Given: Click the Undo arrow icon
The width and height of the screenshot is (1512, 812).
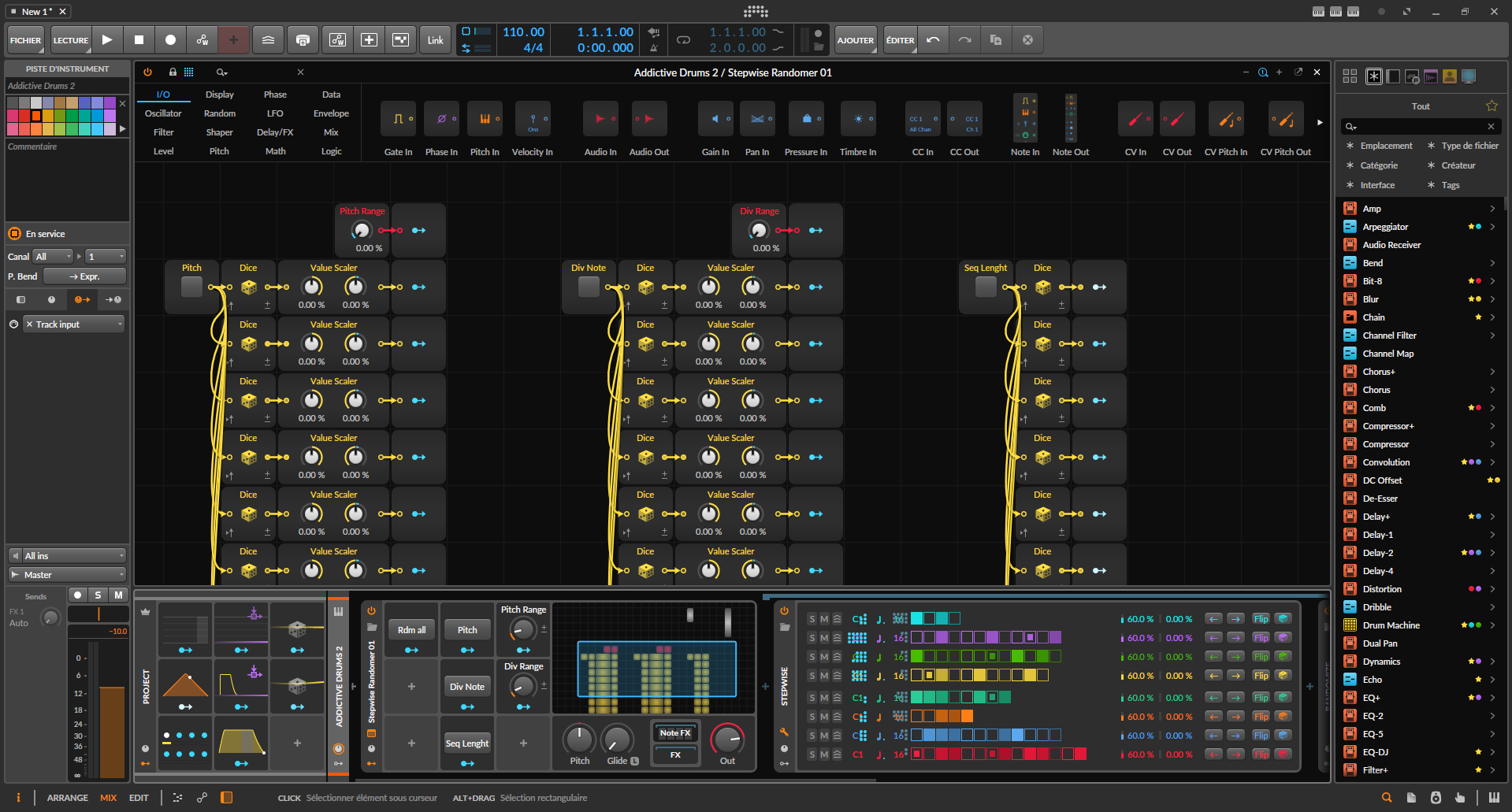Looking at the screenshot, I should pos(933,39).
